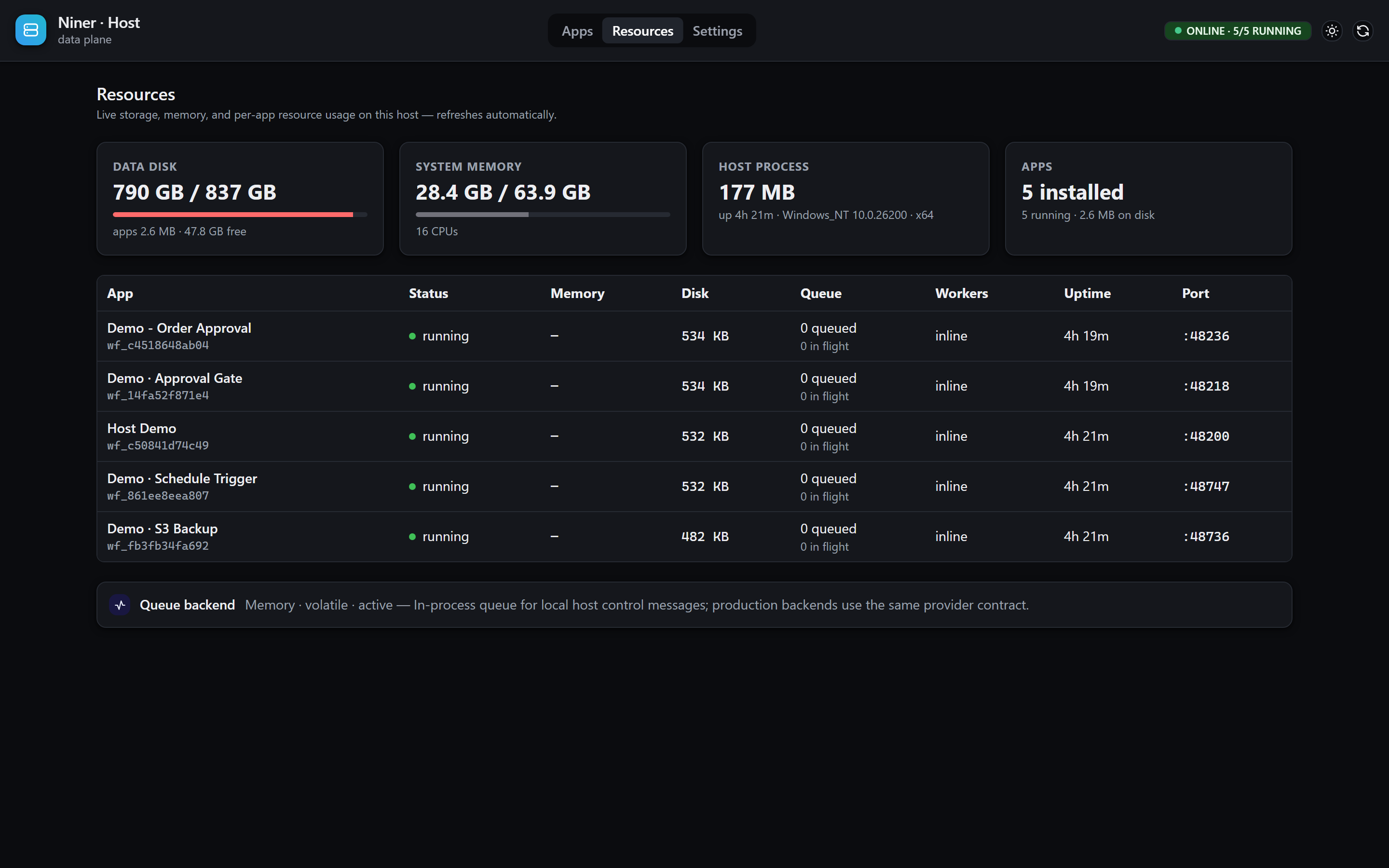
Task: Switch to the Settings tab
Action: pos(717,31)
